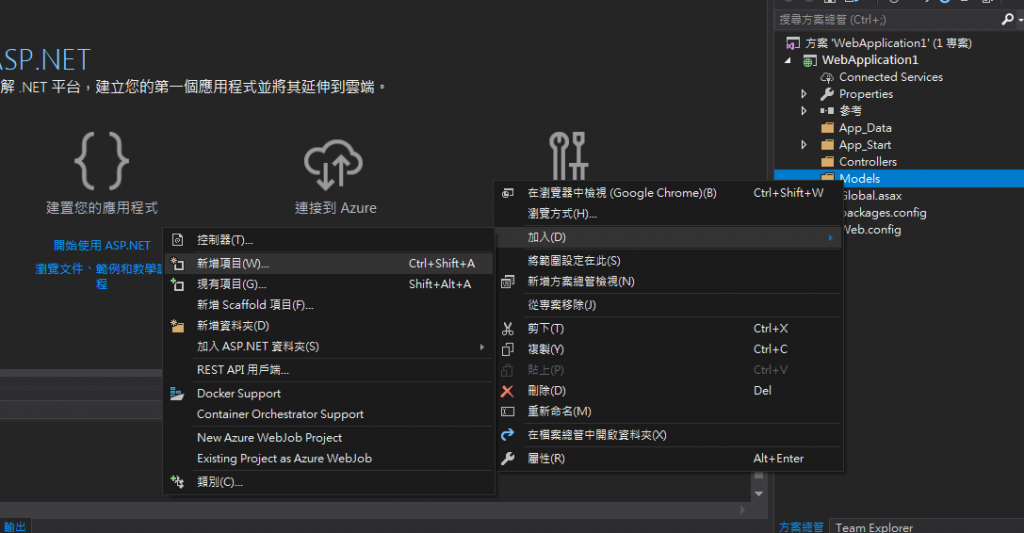The height and width of the screenshot is (533, 1024).
Task: Select Global.asax in Solution Explorer
Action: [x=872, y=195]
